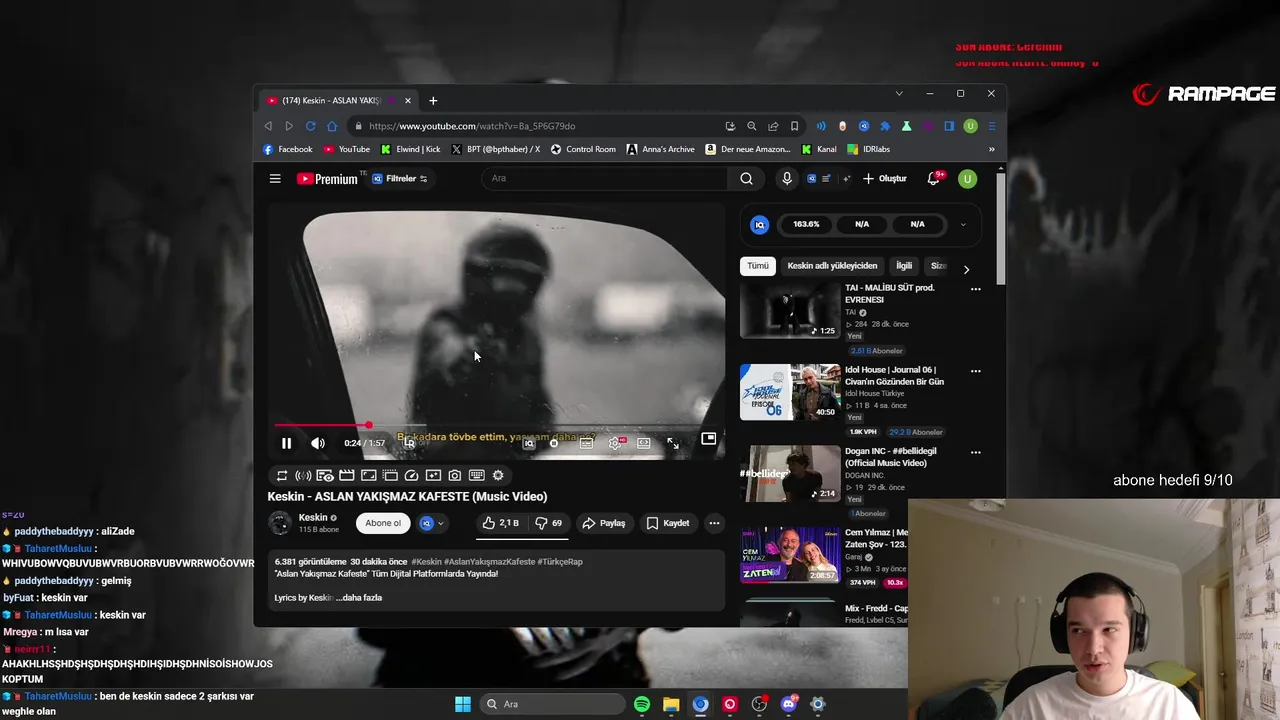Image resolution: width=1280 pixels, height=720 pixels.
Task: Click the cinema clapperboard icon below player
Action: [x=346, y=476]
